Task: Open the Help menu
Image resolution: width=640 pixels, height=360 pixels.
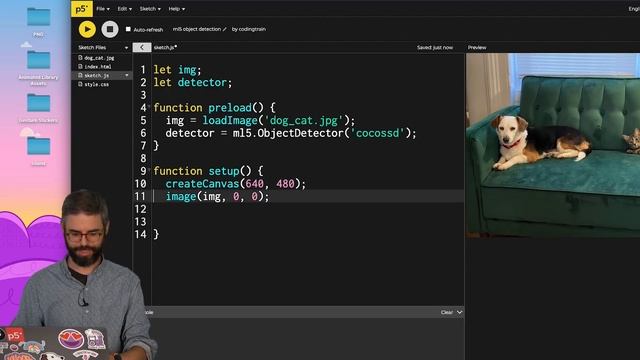Action: 176,9
